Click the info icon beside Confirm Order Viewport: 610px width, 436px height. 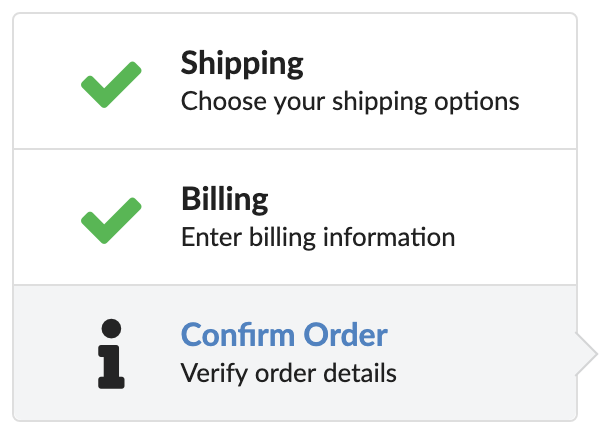point(111,354)
